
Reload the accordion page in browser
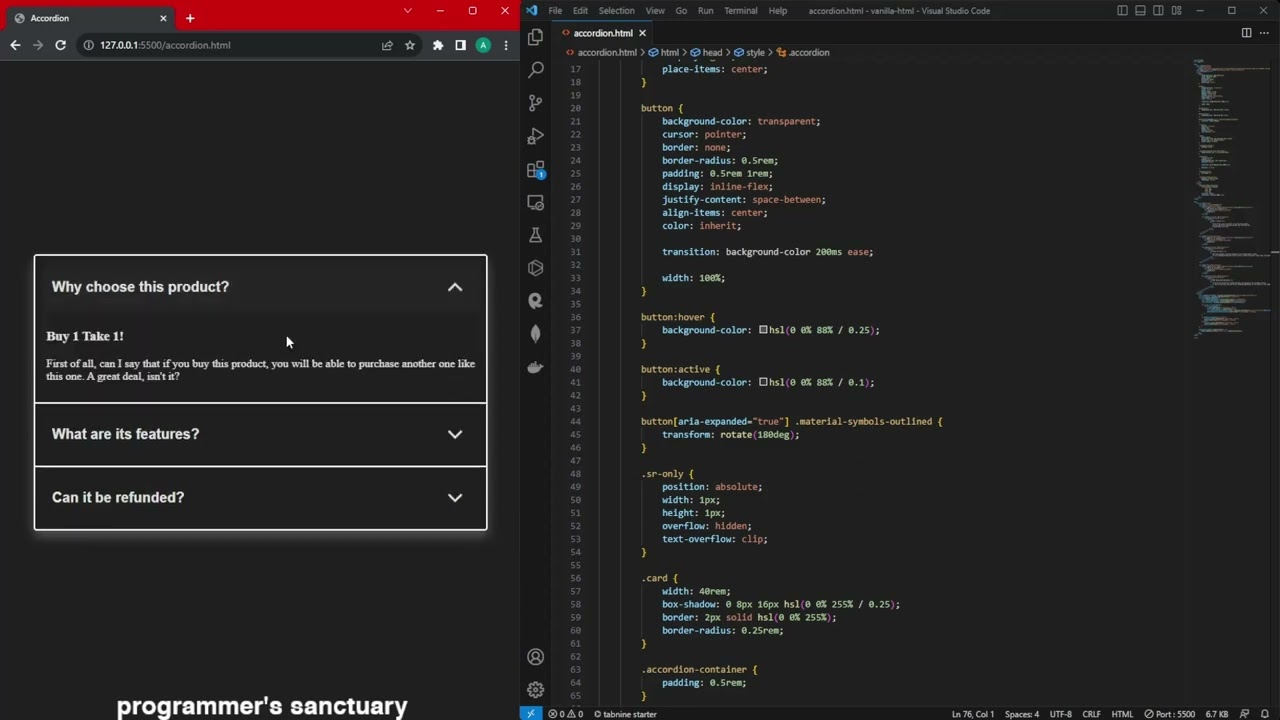click(x=60, y=45)
